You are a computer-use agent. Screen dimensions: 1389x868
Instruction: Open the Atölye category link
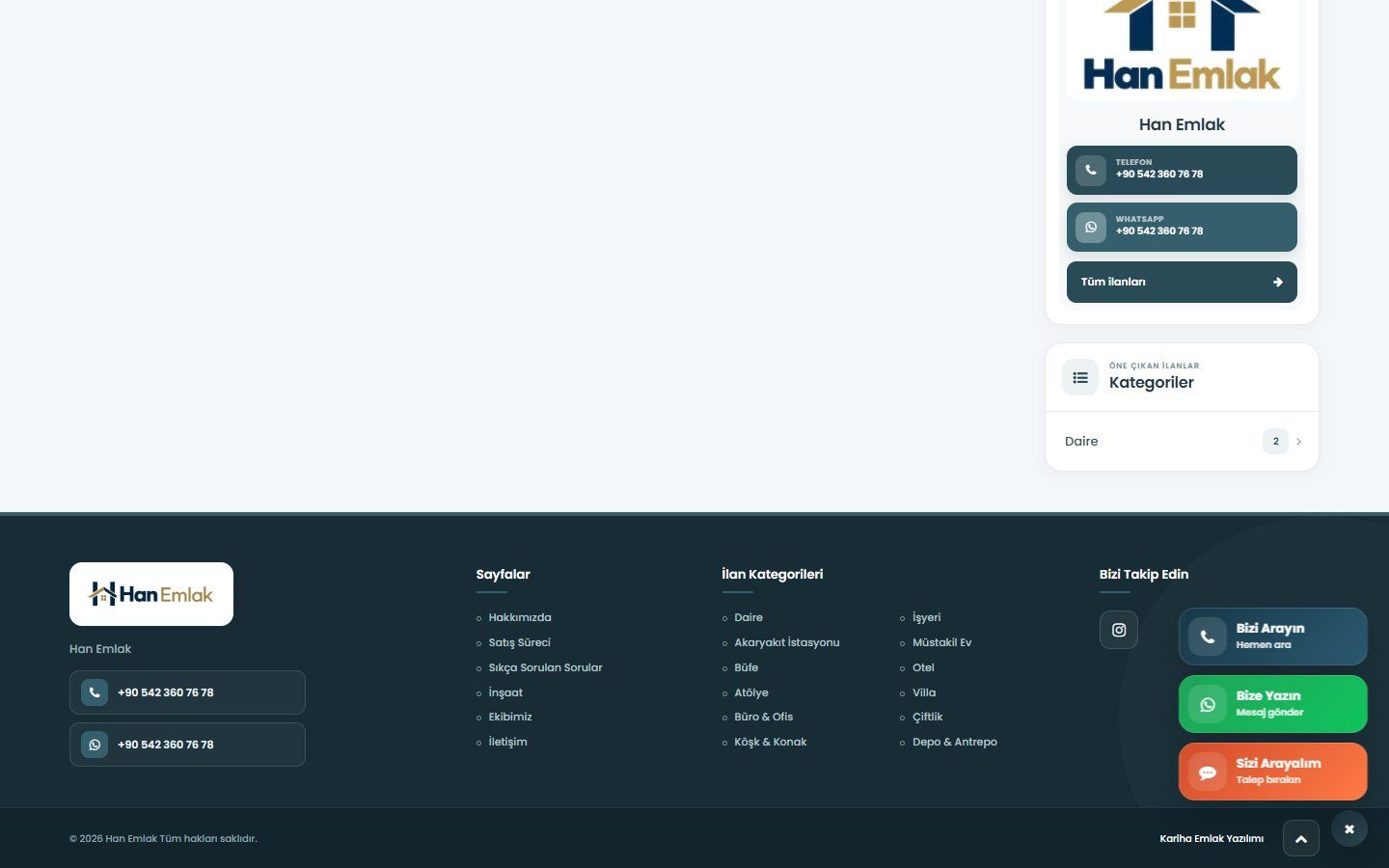click(x=751, y=692)
